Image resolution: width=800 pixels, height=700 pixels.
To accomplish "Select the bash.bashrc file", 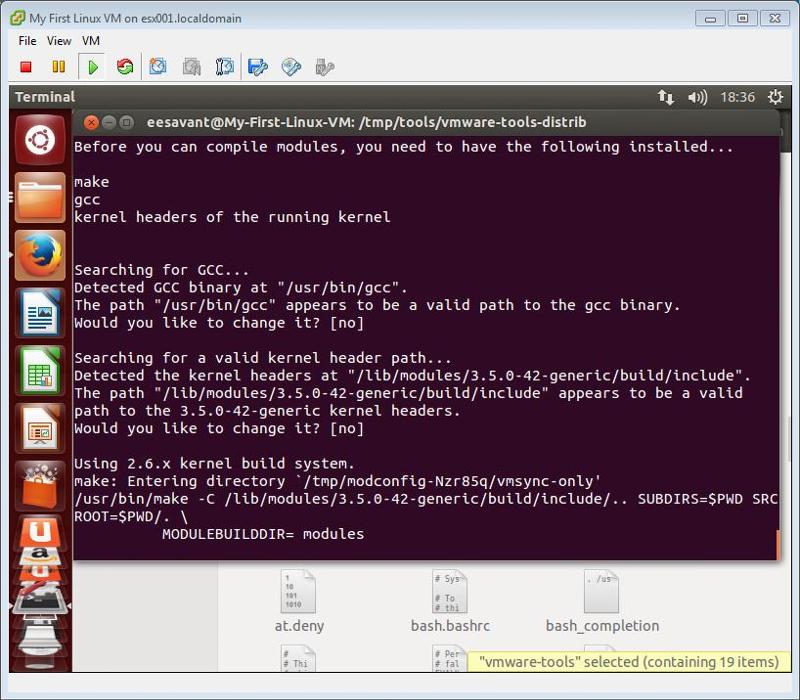I will [x=450, y=601].
